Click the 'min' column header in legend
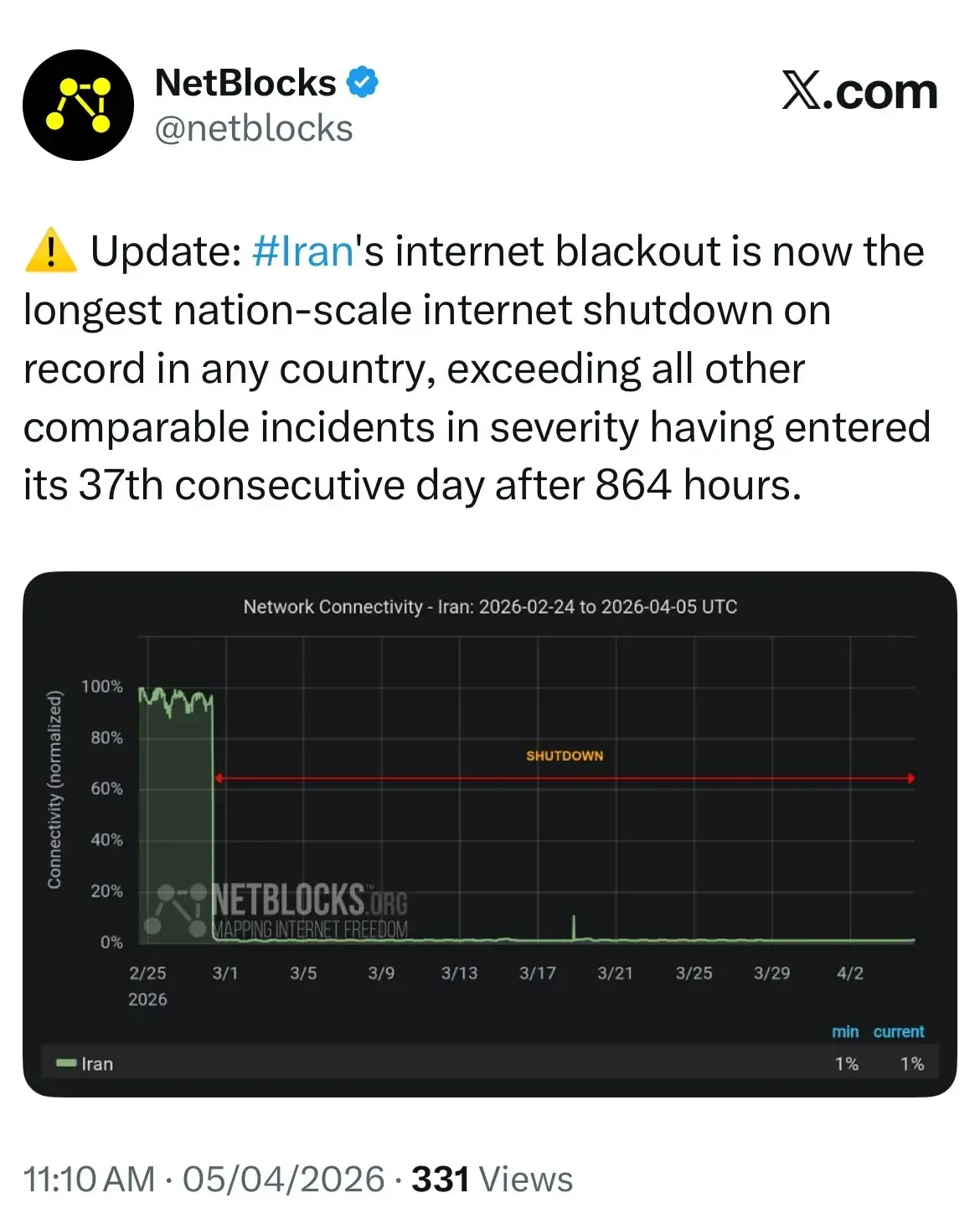980x1224 pixels. coord(845,1031)
